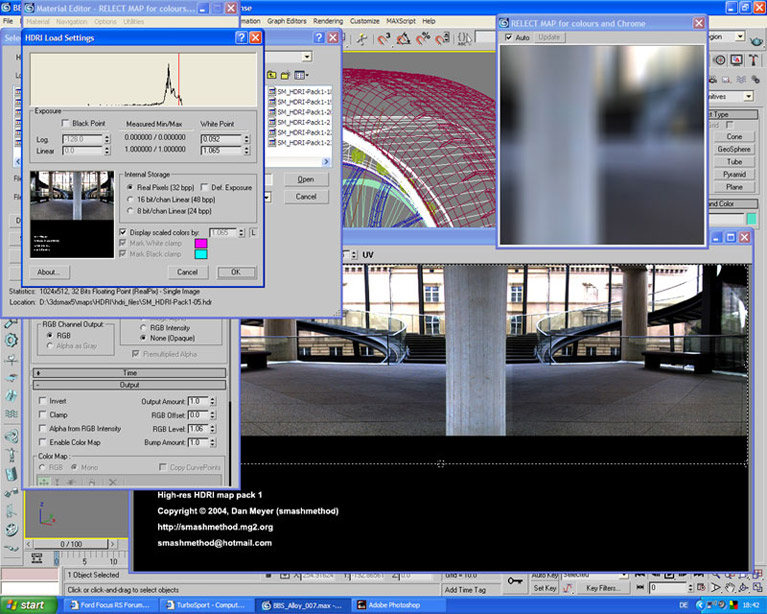Viewport: 767px width, 614px height.
Task: Click the GeoSphere object button
Action: coord(734,149)
